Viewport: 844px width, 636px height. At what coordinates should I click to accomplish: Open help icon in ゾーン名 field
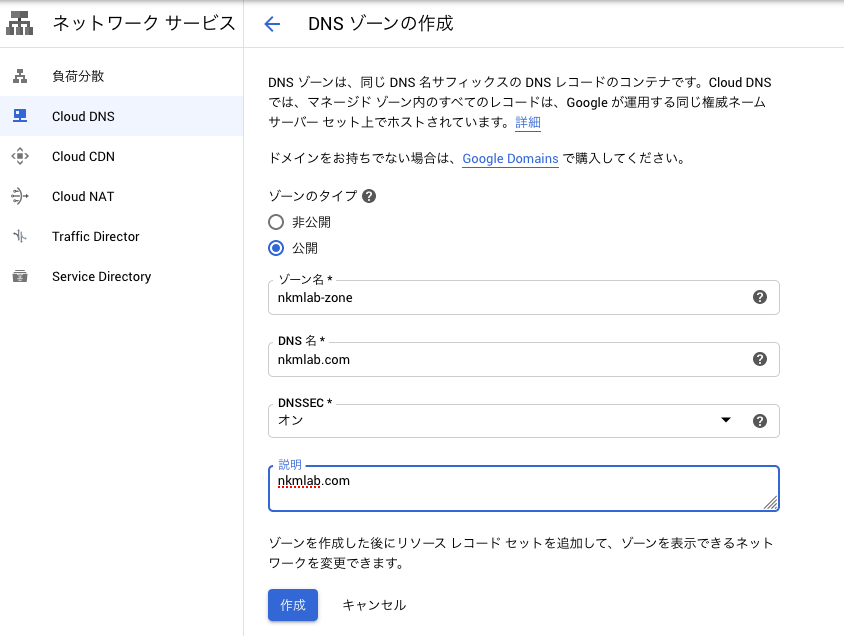(x=759, y=297)
